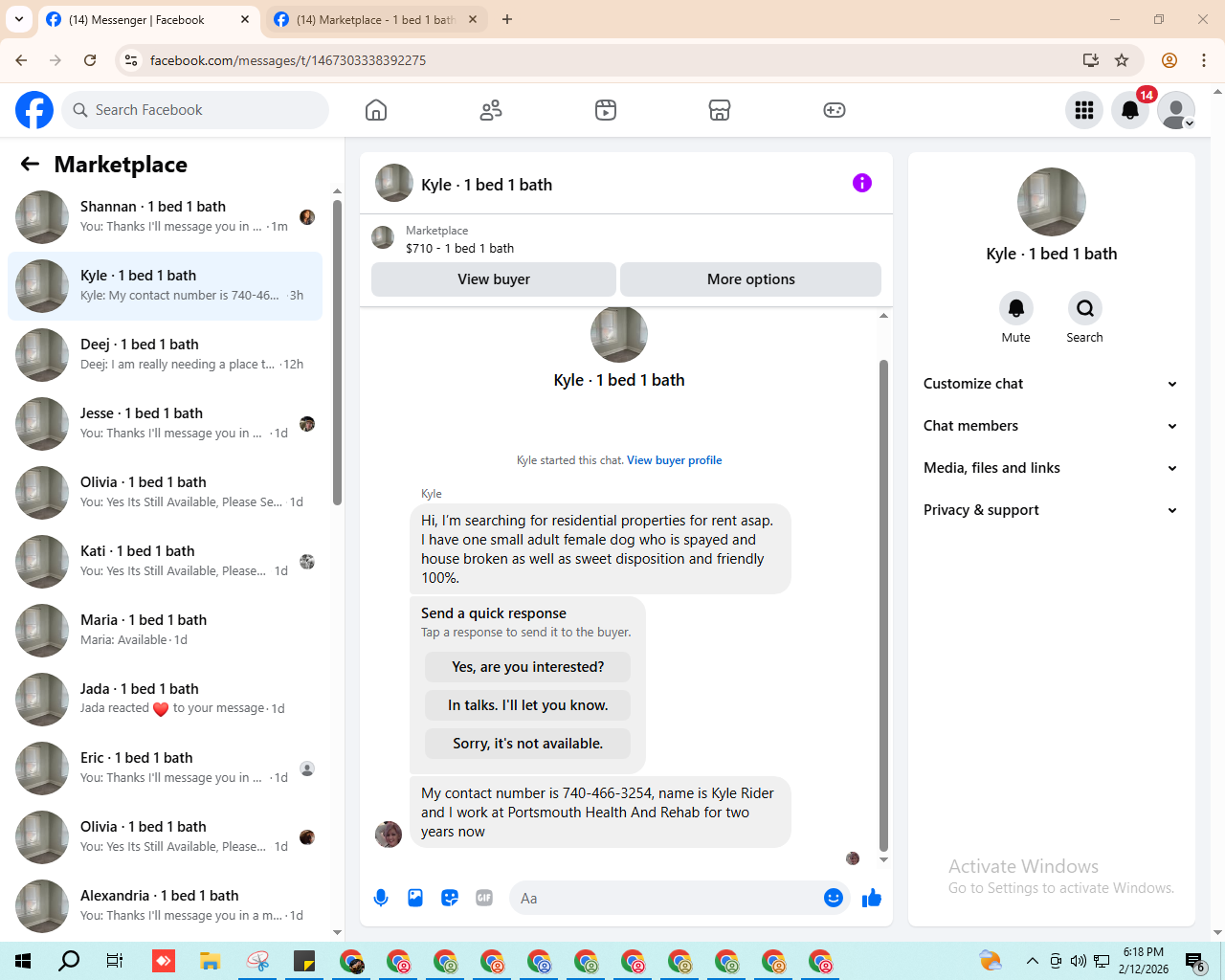Open Chrome three-dot menu
Image resolution: width=1225 pixels, height=980 pixels.
pos(1204,60)
